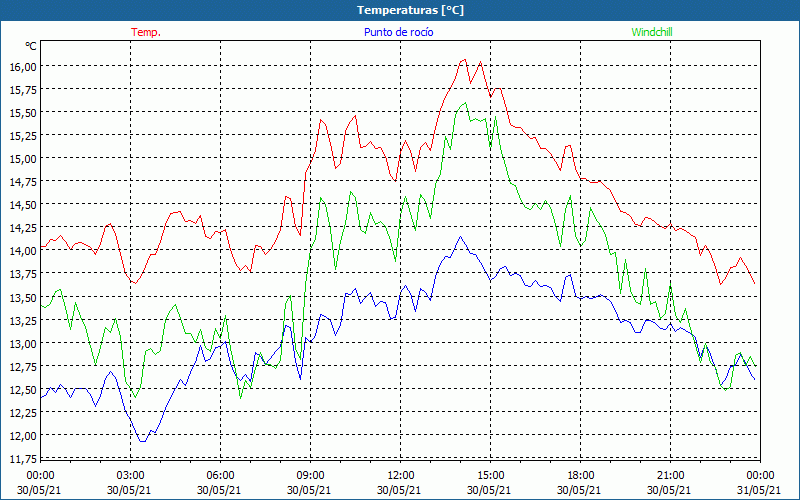Click the '13,25' y-axis value
Image resolution: width=800 pixels, height=500 pixels.
tap(23, 320)
